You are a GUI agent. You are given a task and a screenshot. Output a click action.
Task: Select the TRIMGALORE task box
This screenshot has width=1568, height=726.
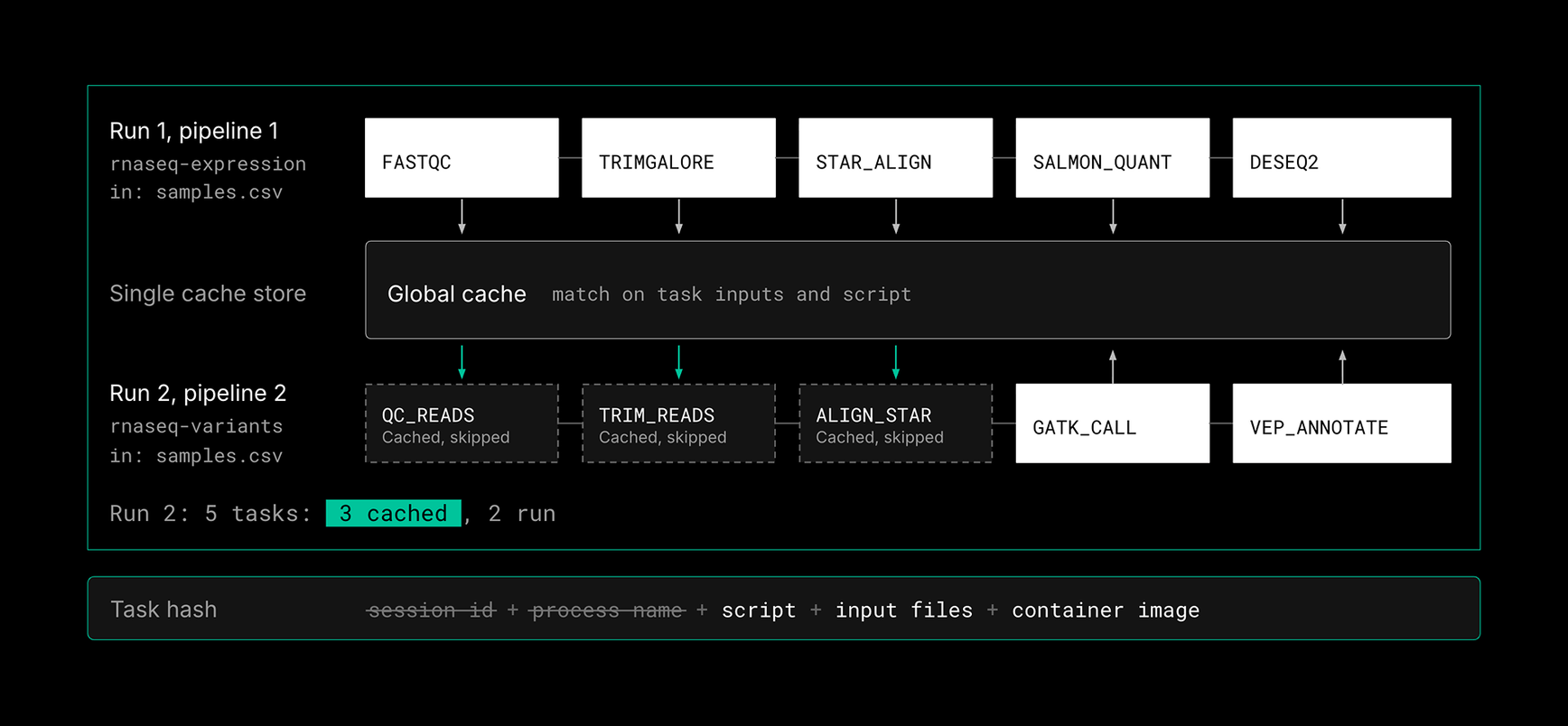(x=678, y=158)
